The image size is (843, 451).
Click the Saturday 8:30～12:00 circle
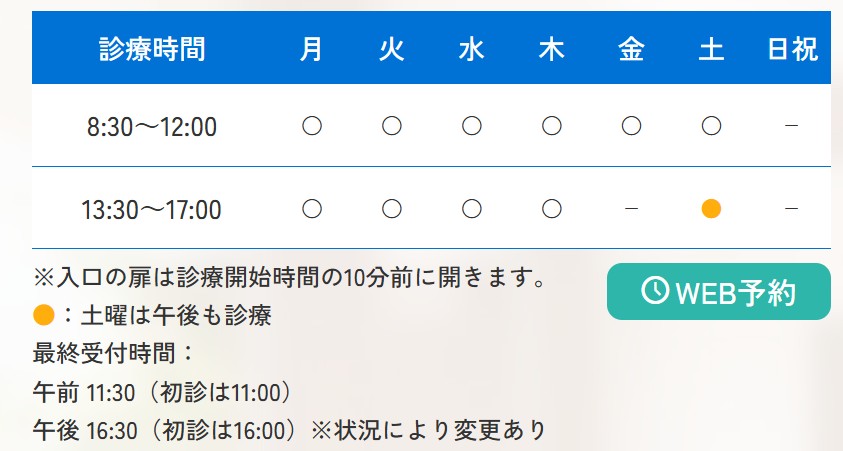tap(711, 126)
